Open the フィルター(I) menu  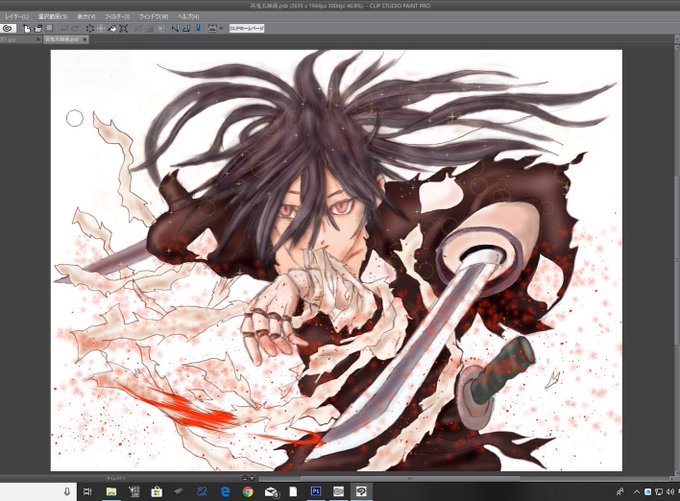(x=117, y=16)
